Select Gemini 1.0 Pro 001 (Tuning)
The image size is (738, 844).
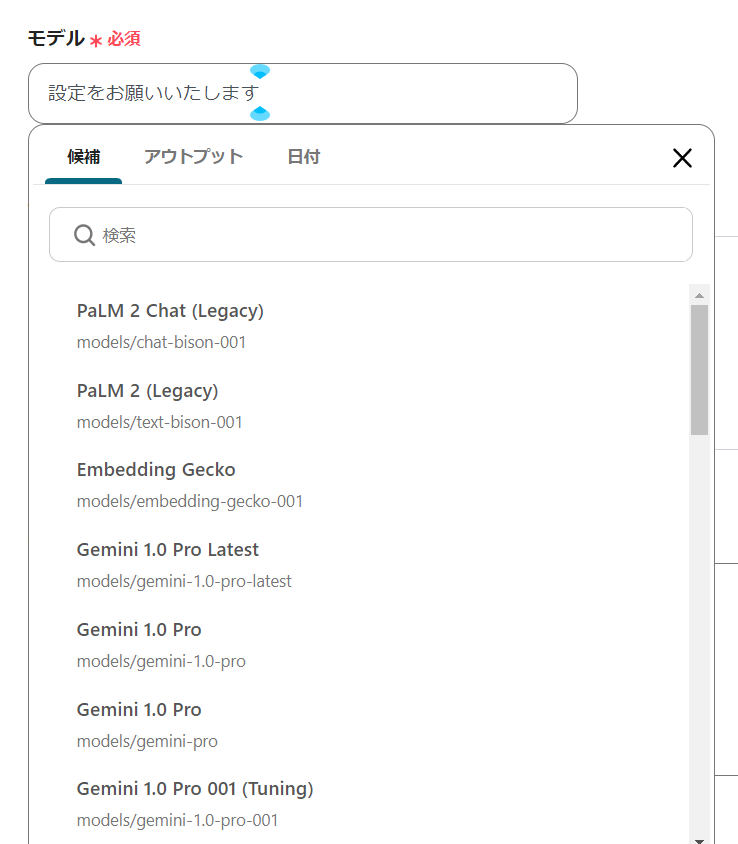[195, 789]
